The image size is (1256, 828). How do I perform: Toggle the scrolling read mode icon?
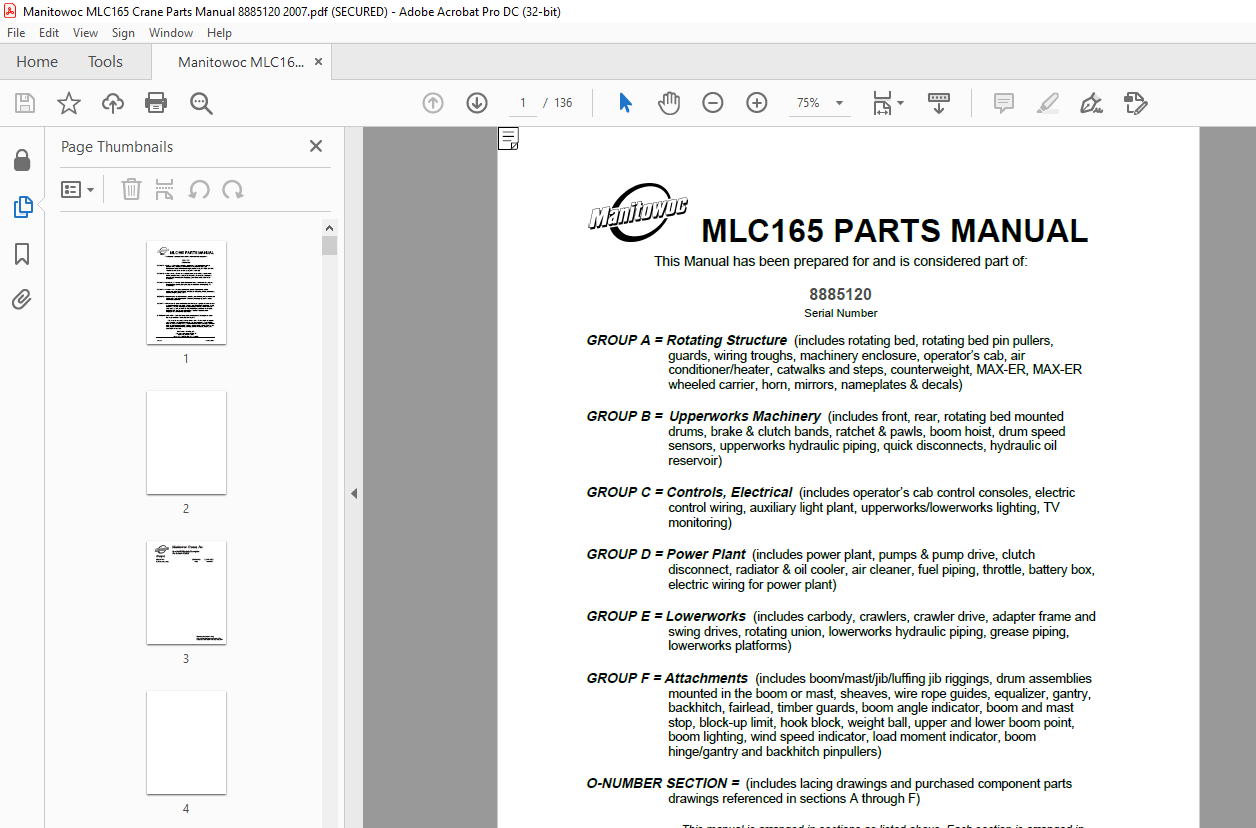(x=939, y=103)
